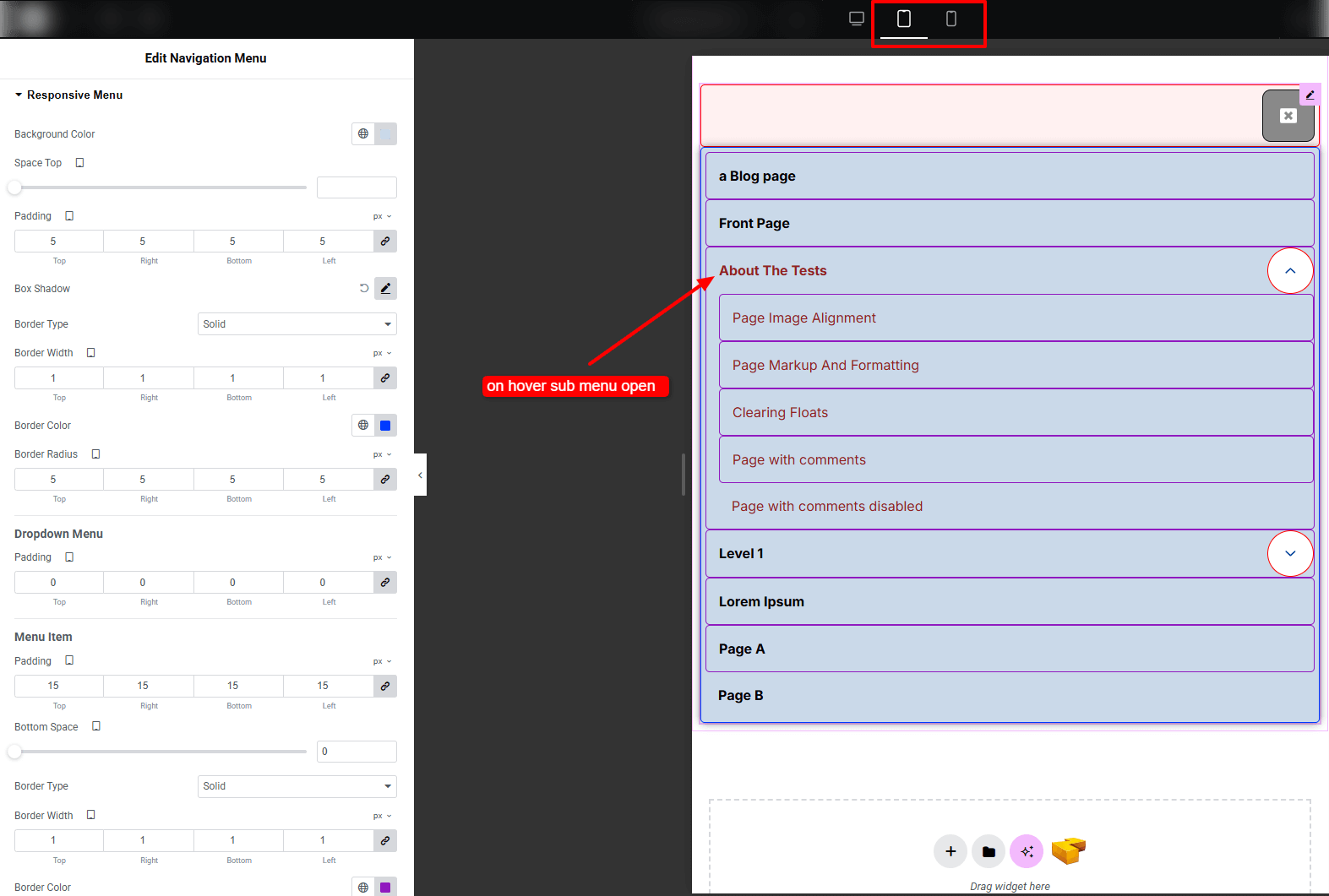
Task: Open the Front Page menu item
Action: click(x=754, y=224)
